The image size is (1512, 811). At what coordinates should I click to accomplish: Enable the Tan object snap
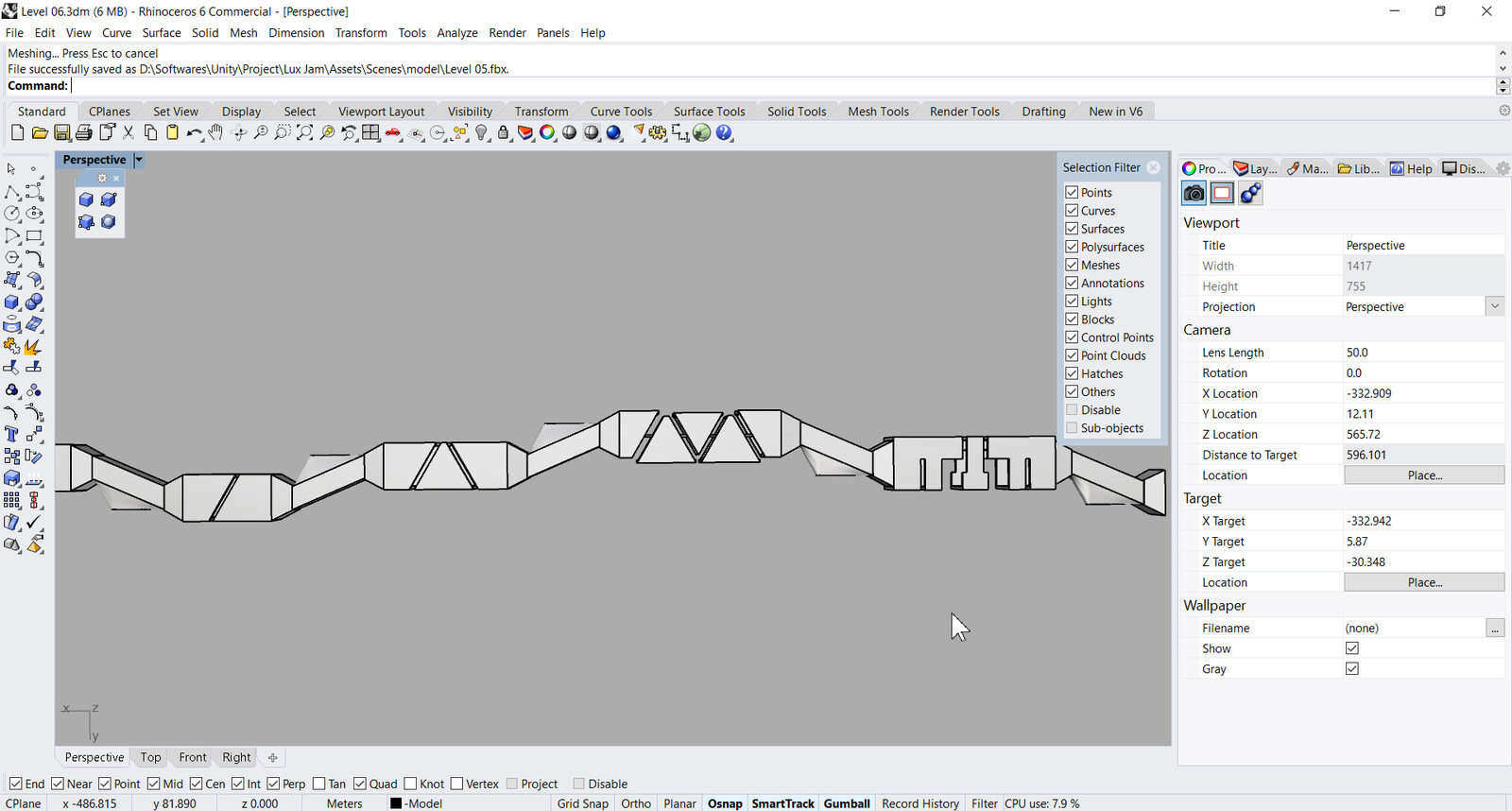point(319,784)
